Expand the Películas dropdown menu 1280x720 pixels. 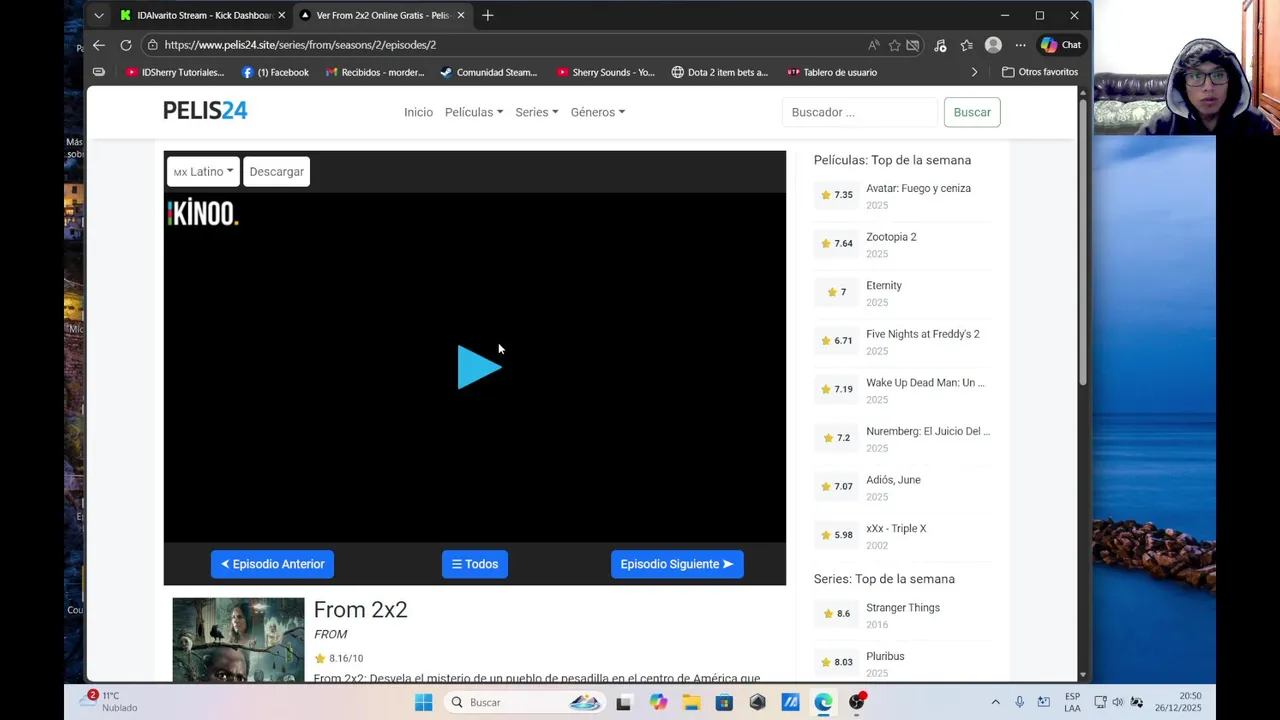coord(474,112)
